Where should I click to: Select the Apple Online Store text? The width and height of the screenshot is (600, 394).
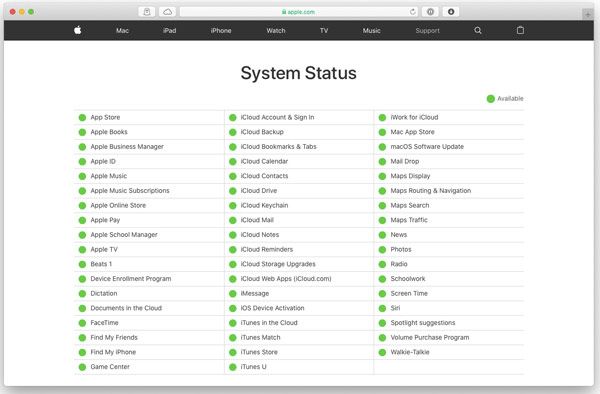118,205
